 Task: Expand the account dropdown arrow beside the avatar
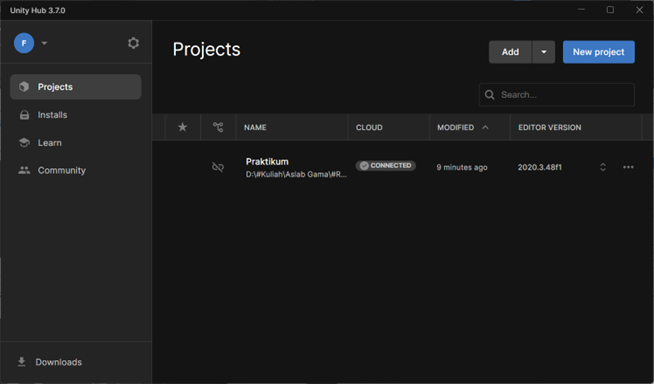point(44,43)
